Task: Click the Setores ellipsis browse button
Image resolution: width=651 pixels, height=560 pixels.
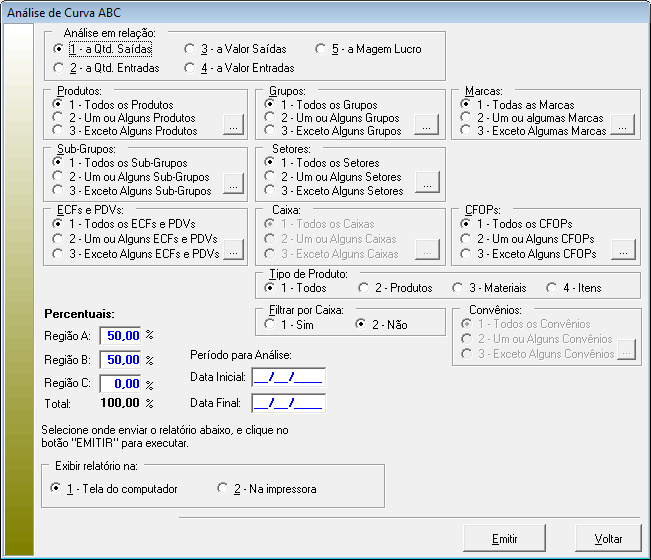Action: pyautogui.click(x=426, y=184)
